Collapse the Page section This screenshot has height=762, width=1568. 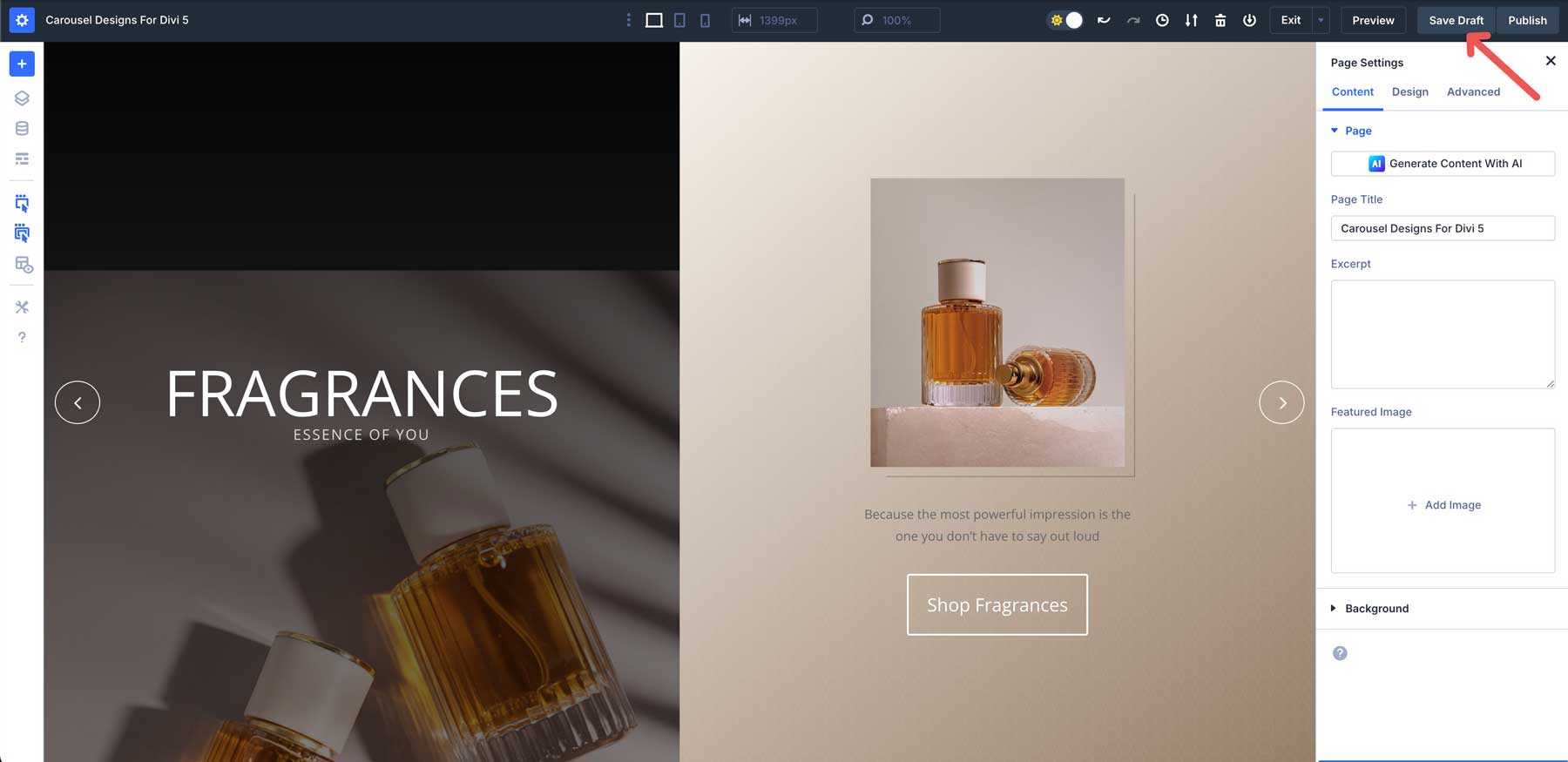coord(1335,131)
